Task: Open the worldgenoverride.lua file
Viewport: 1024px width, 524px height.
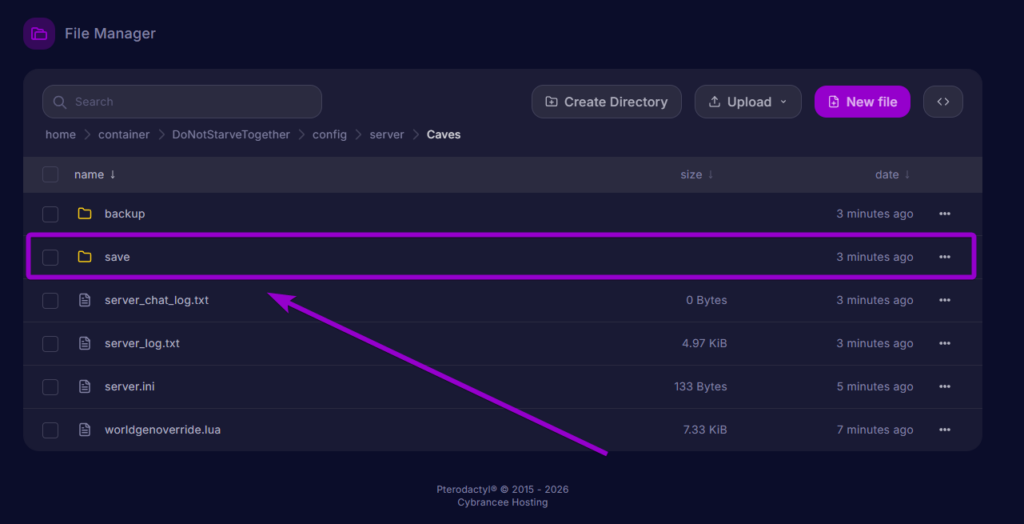Action: point(163,430)
